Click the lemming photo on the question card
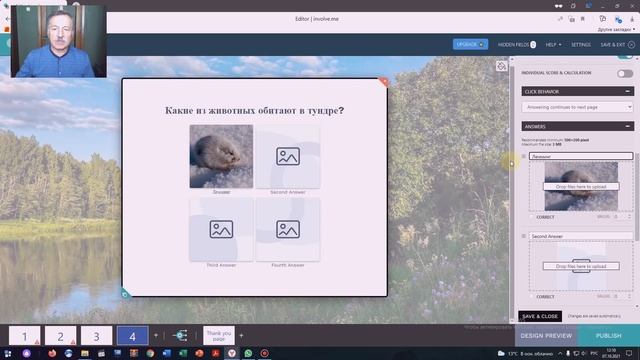The image size is (640, 360). (x=221, y=157)
